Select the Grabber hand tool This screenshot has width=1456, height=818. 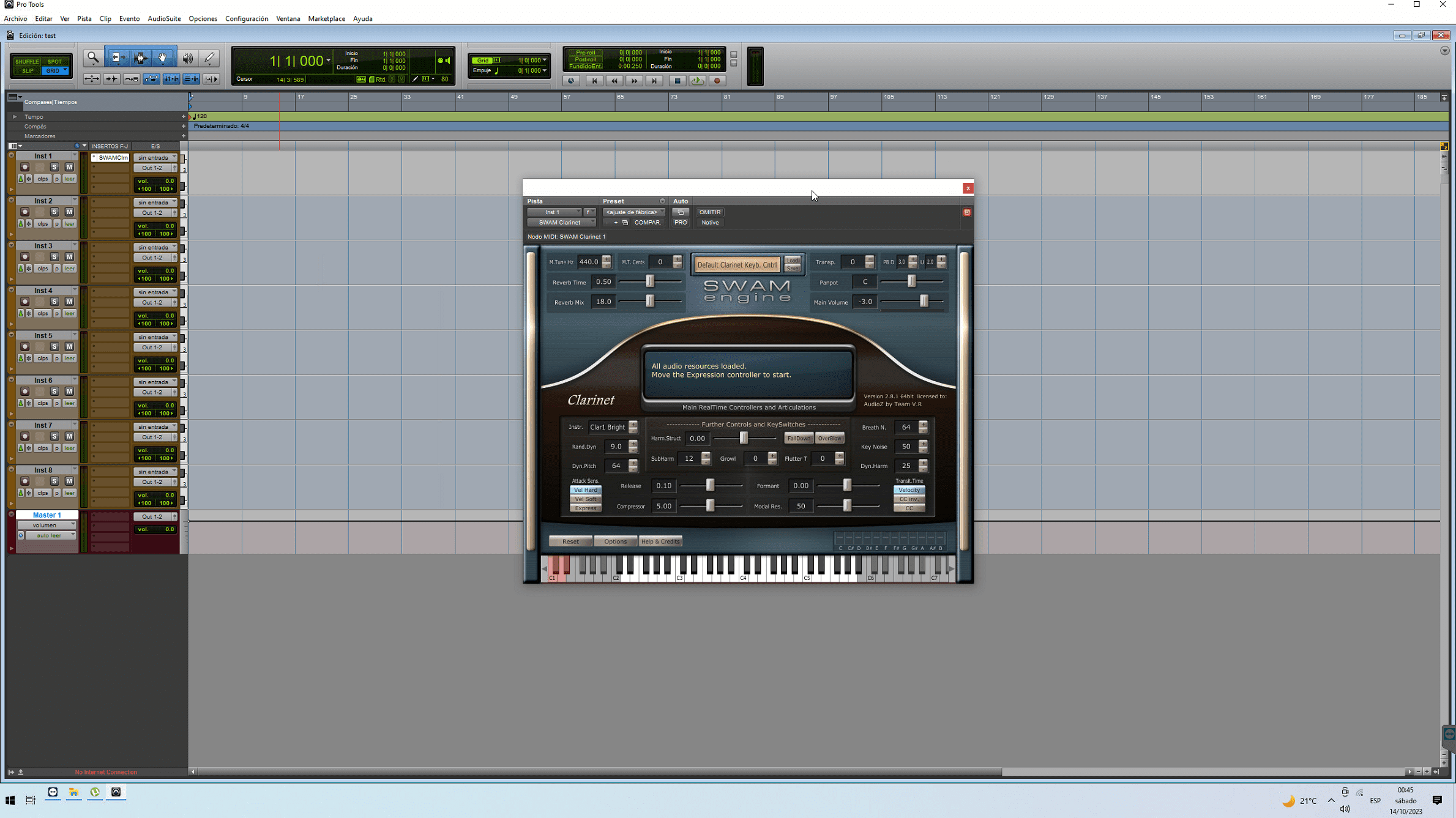pos(163,58)
